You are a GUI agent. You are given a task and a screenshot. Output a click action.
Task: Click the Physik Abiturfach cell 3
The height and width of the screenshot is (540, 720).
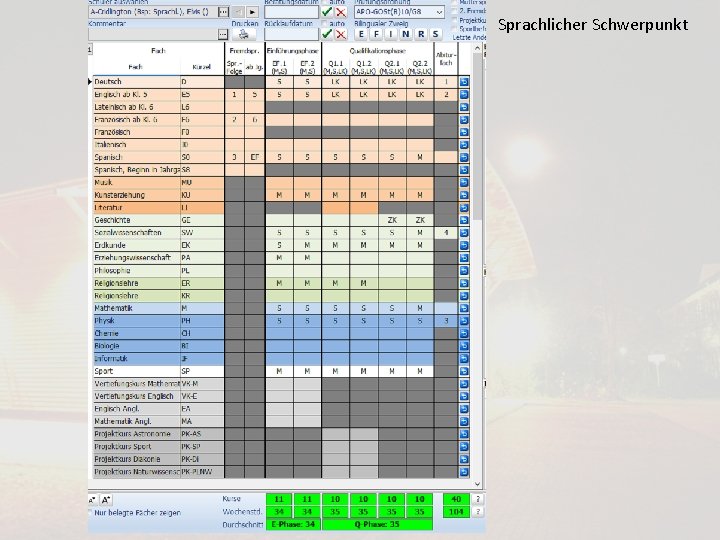coord(446,321)
